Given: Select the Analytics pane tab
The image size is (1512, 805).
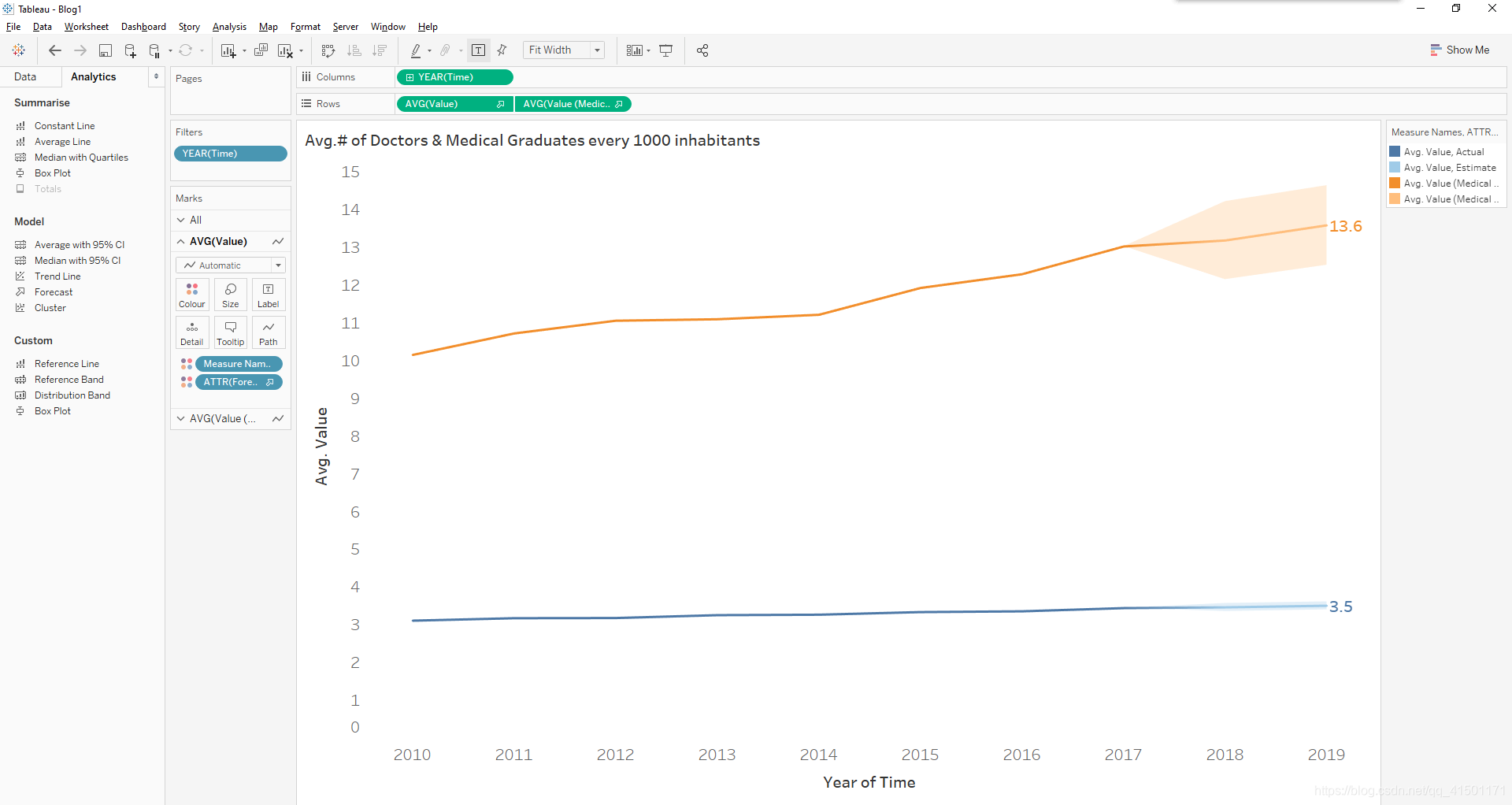Looking at the screenshot, I should (94, 76).
